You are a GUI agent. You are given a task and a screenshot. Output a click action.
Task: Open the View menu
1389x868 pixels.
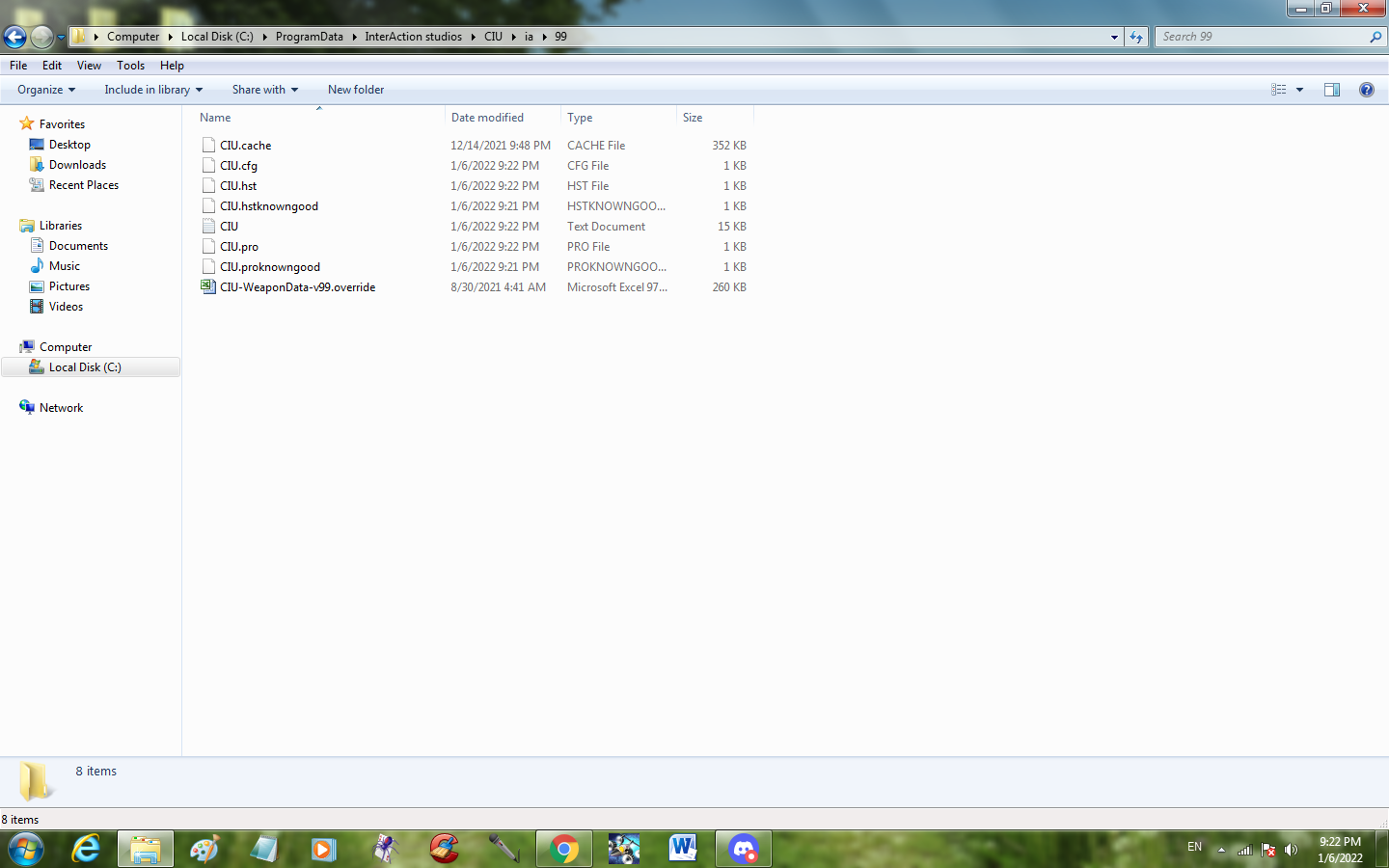point(89,66)
